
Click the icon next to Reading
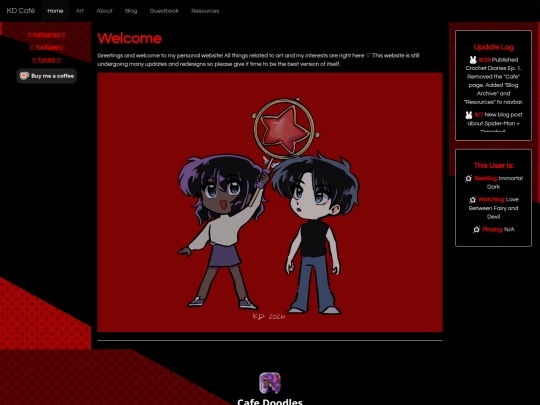tap(468, 178)
